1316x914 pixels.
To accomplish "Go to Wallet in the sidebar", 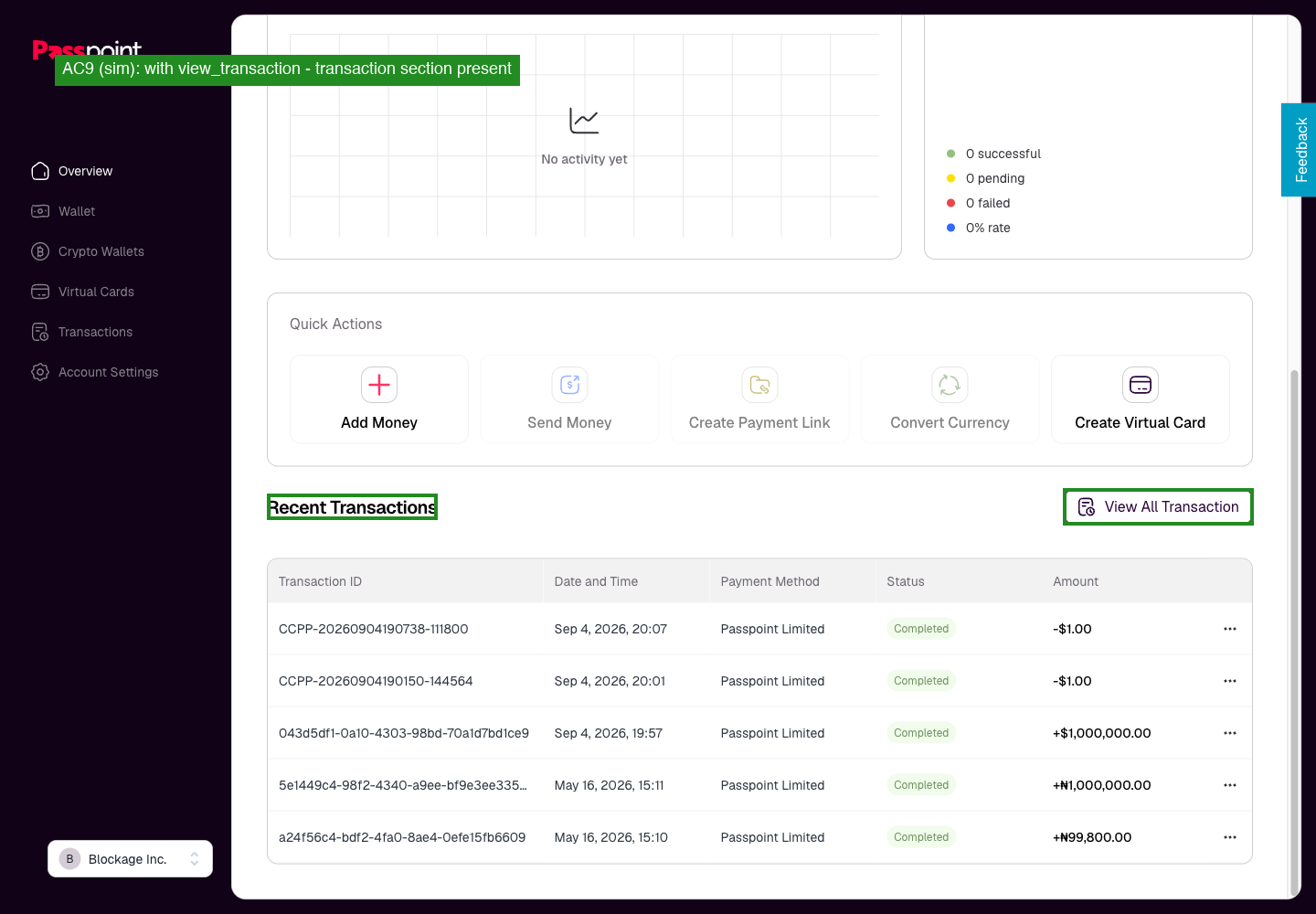I will 77,211.
